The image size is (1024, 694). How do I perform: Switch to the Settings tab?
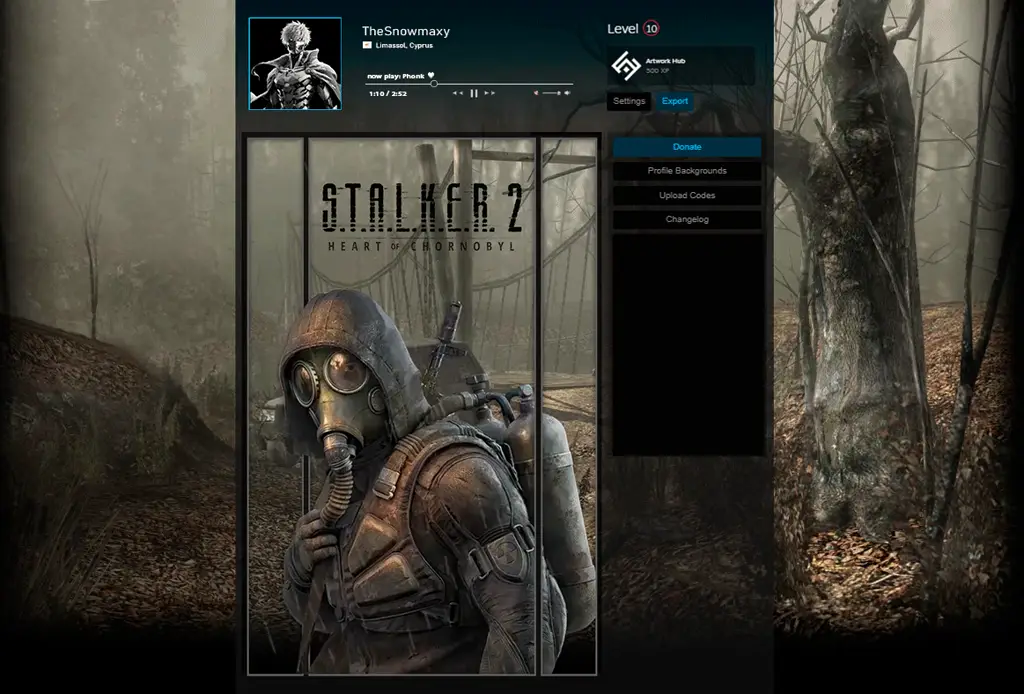click(629, 101)
